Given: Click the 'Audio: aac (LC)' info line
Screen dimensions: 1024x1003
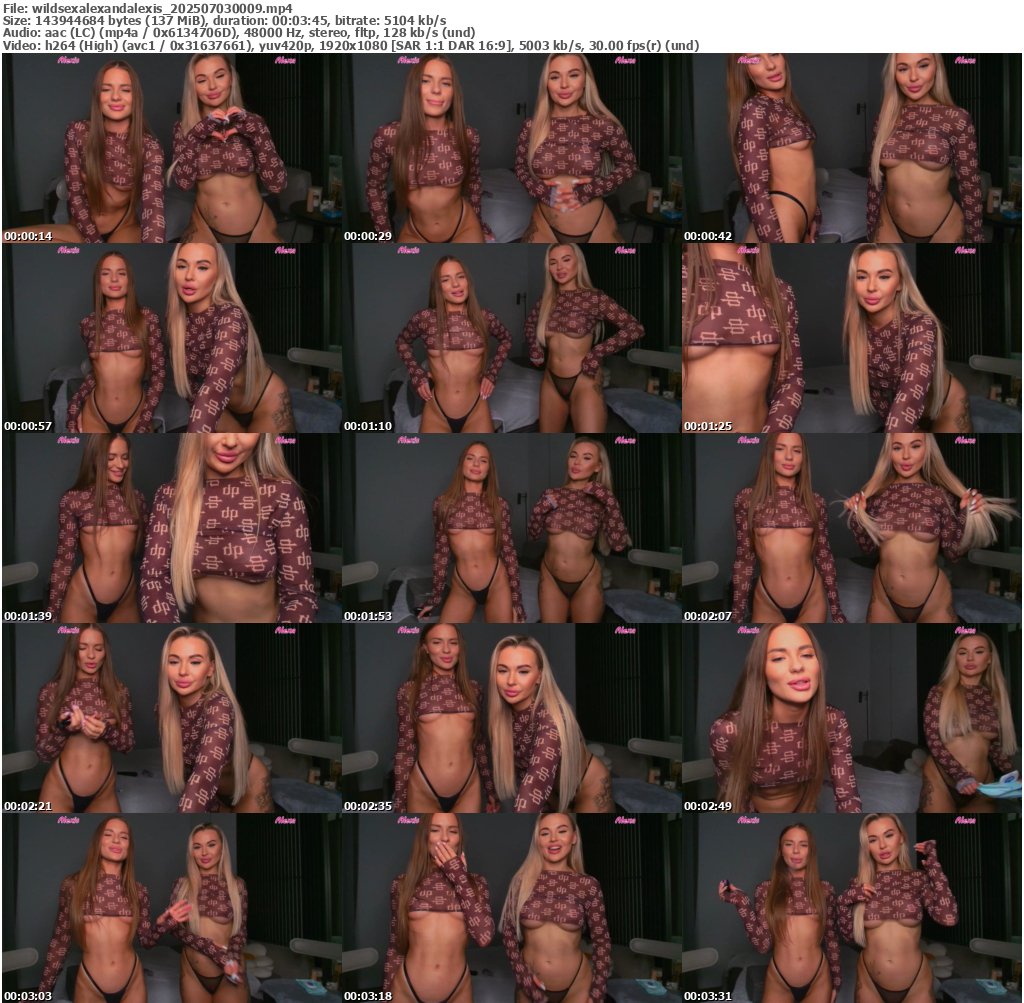Looking at the screenshot, I should [239, 33].
